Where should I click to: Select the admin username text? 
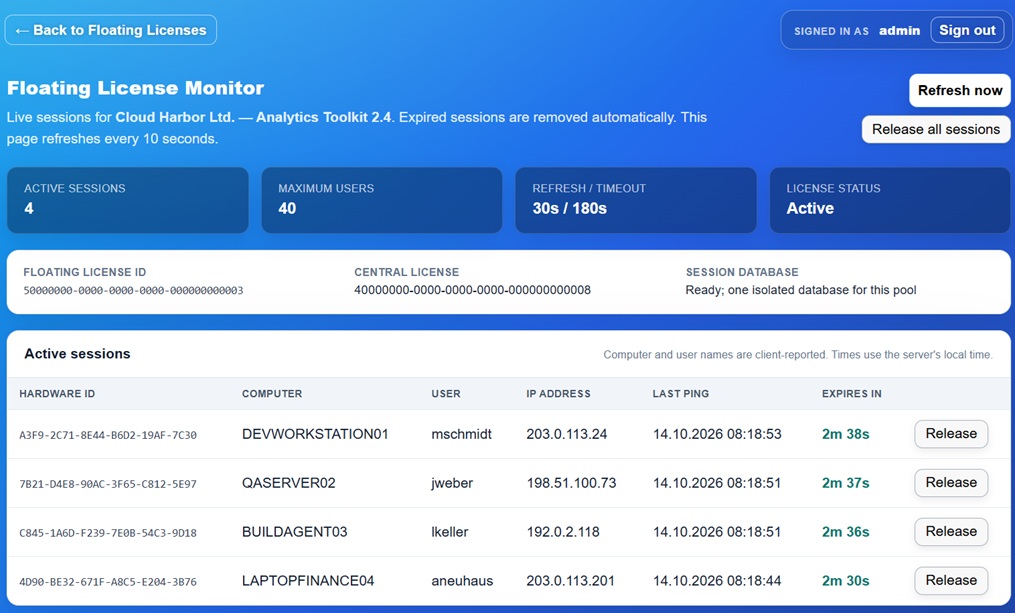(x=899, y=30)
